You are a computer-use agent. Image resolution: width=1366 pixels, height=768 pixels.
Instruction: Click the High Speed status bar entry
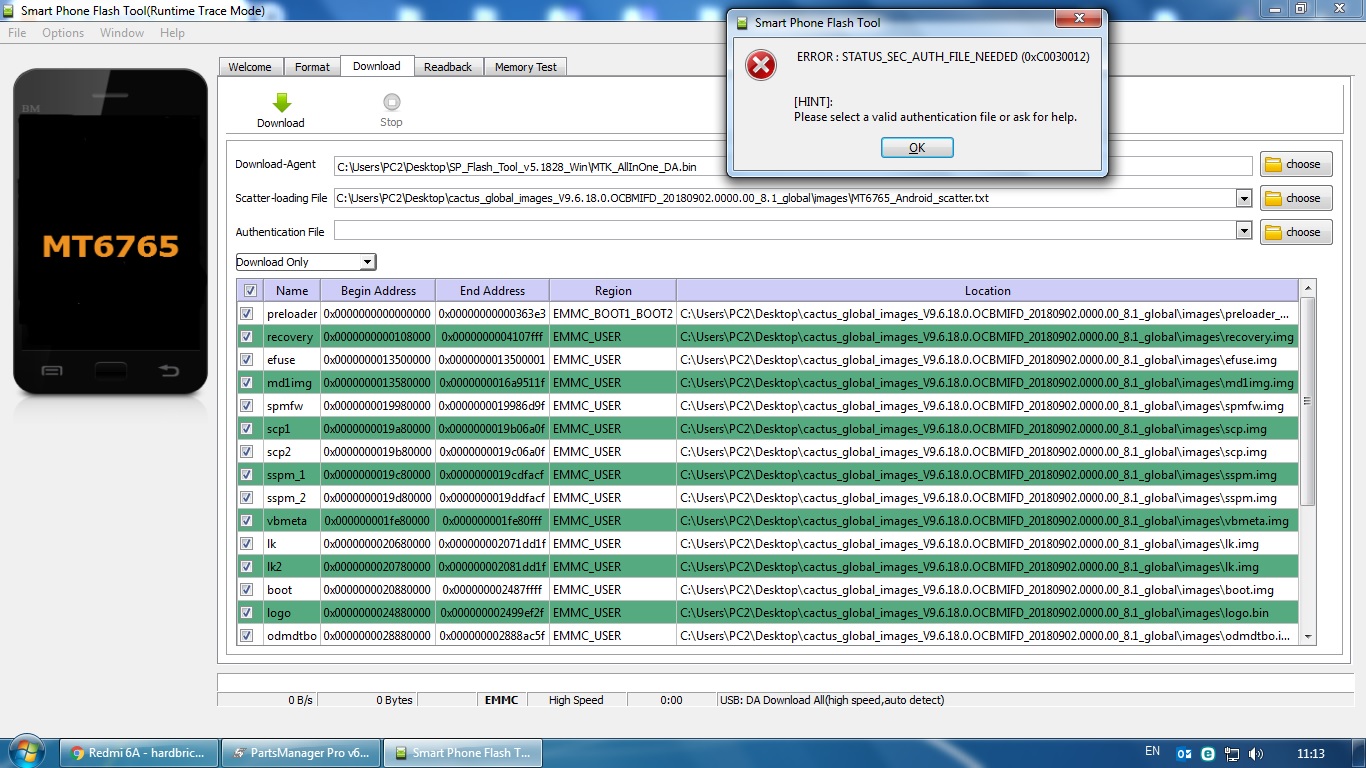coord(576,700)
